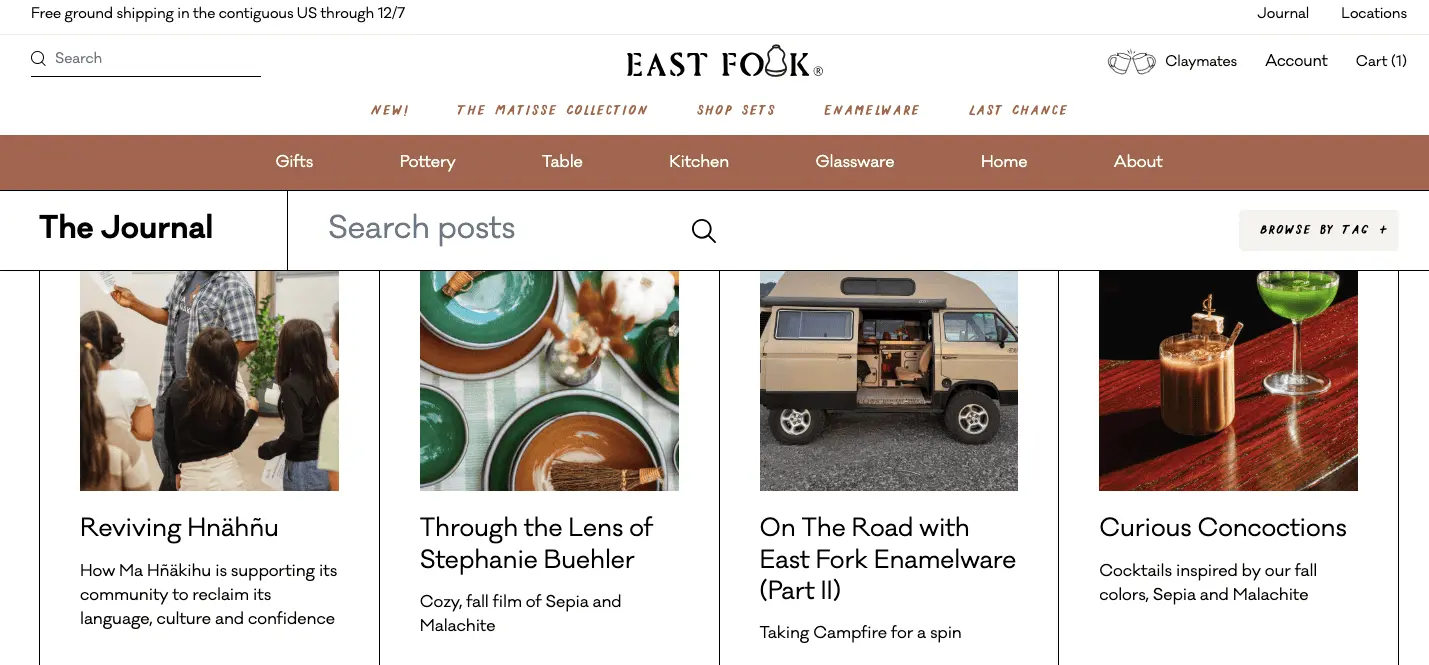Open the Reviving Hnähñu article
1429x665 pixels.
tap(179, 528)
